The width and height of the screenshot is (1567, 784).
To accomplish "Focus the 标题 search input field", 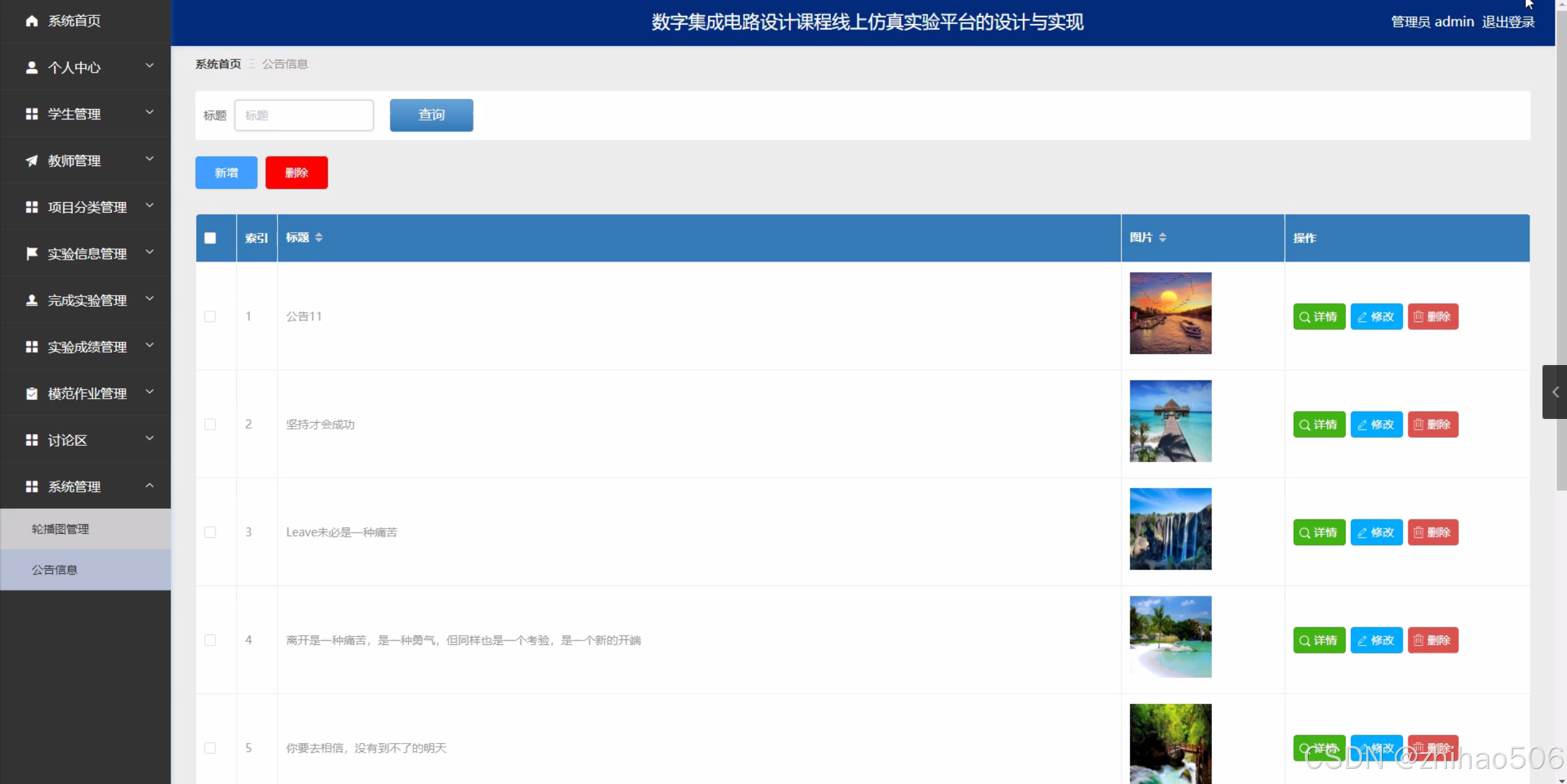I will click(304, 115).
